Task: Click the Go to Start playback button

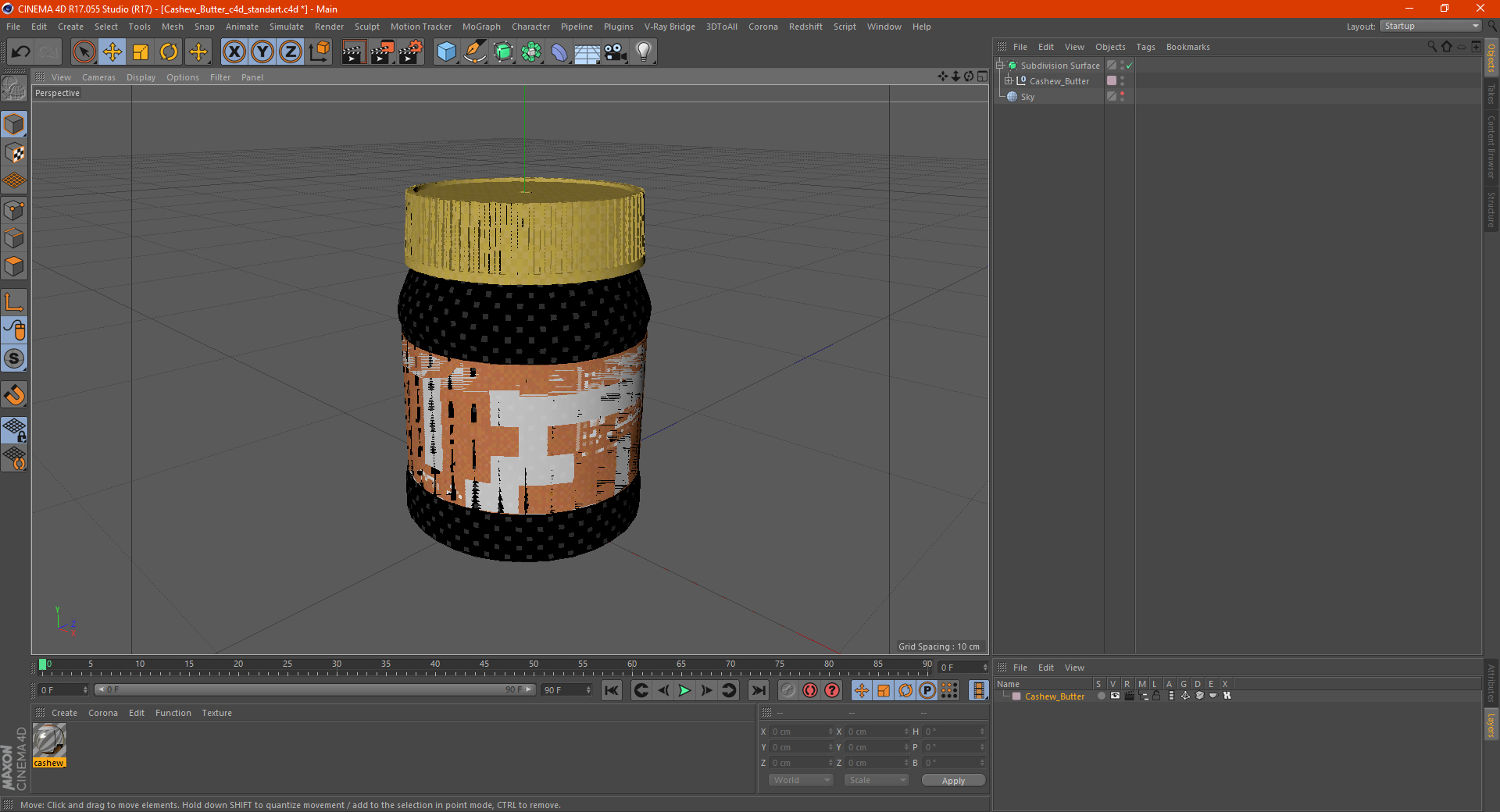Action: click(612, 690)
